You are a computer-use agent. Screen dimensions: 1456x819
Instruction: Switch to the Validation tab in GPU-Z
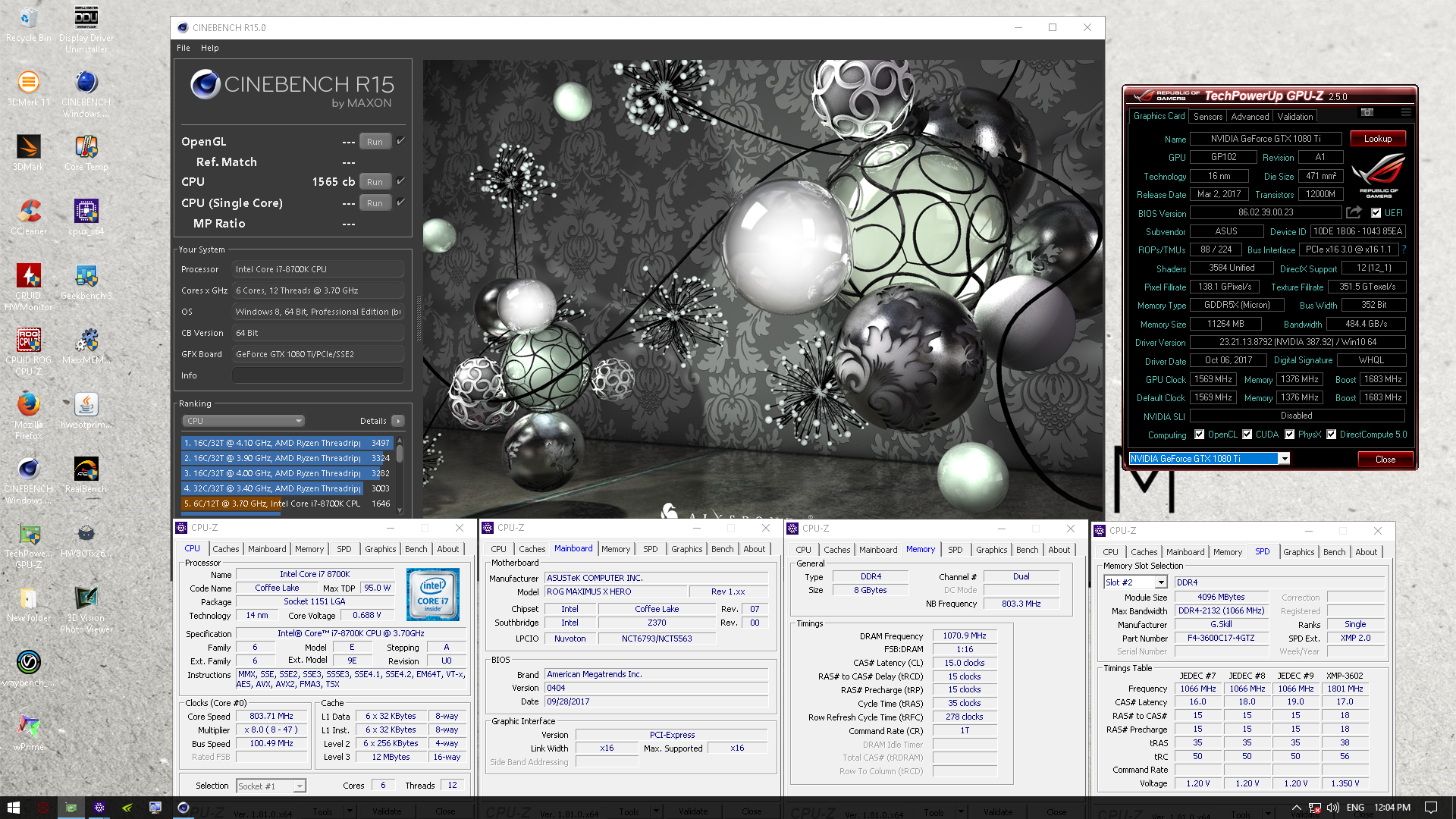point(1294,117)
